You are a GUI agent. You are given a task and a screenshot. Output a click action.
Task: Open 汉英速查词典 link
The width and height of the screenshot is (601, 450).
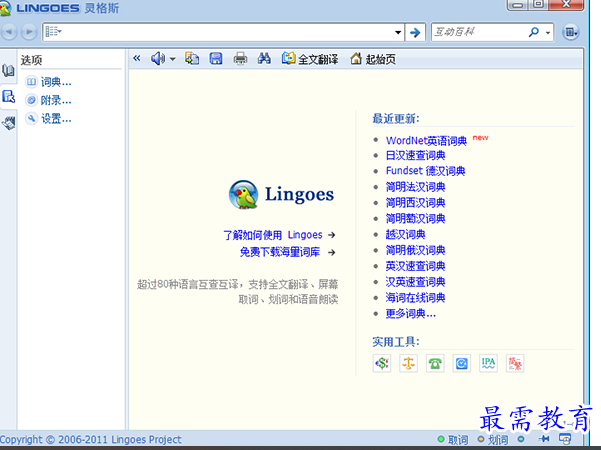coord(415,282)
